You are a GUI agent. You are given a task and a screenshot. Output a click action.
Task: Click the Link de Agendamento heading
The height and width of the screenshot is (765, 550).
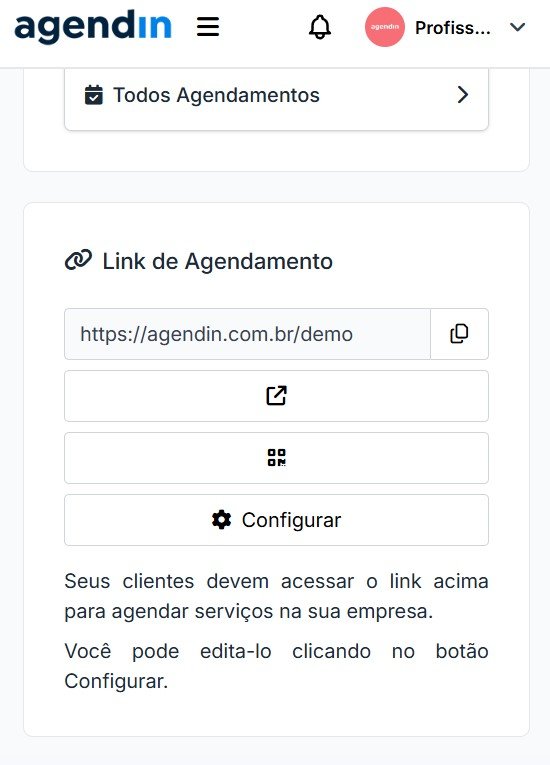[x=218, y=262]
